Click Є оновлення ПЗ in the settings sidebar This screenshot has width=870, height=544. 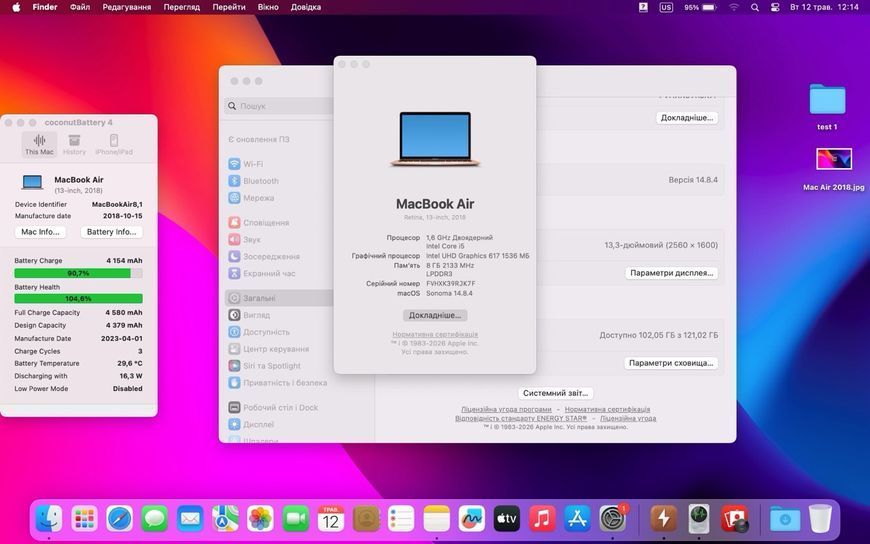pyautogui.click(x=259, y=139)
